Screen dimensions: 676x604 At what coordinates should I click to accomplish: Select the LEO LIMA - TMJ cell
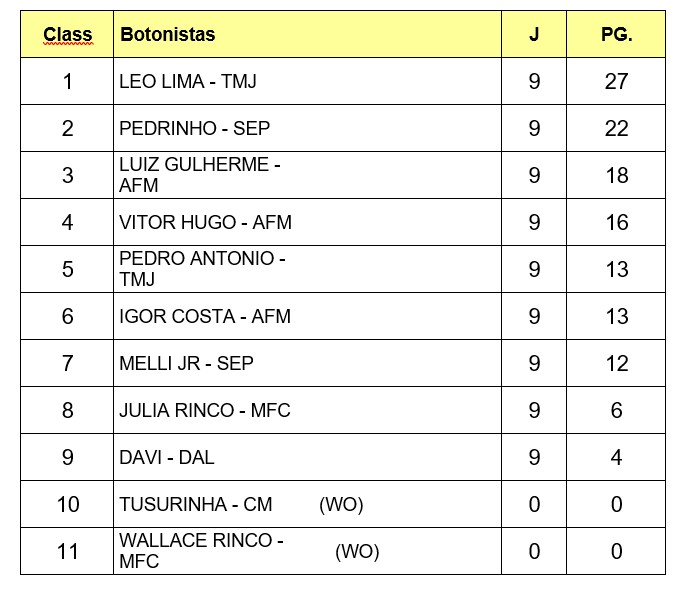(187, 82)
